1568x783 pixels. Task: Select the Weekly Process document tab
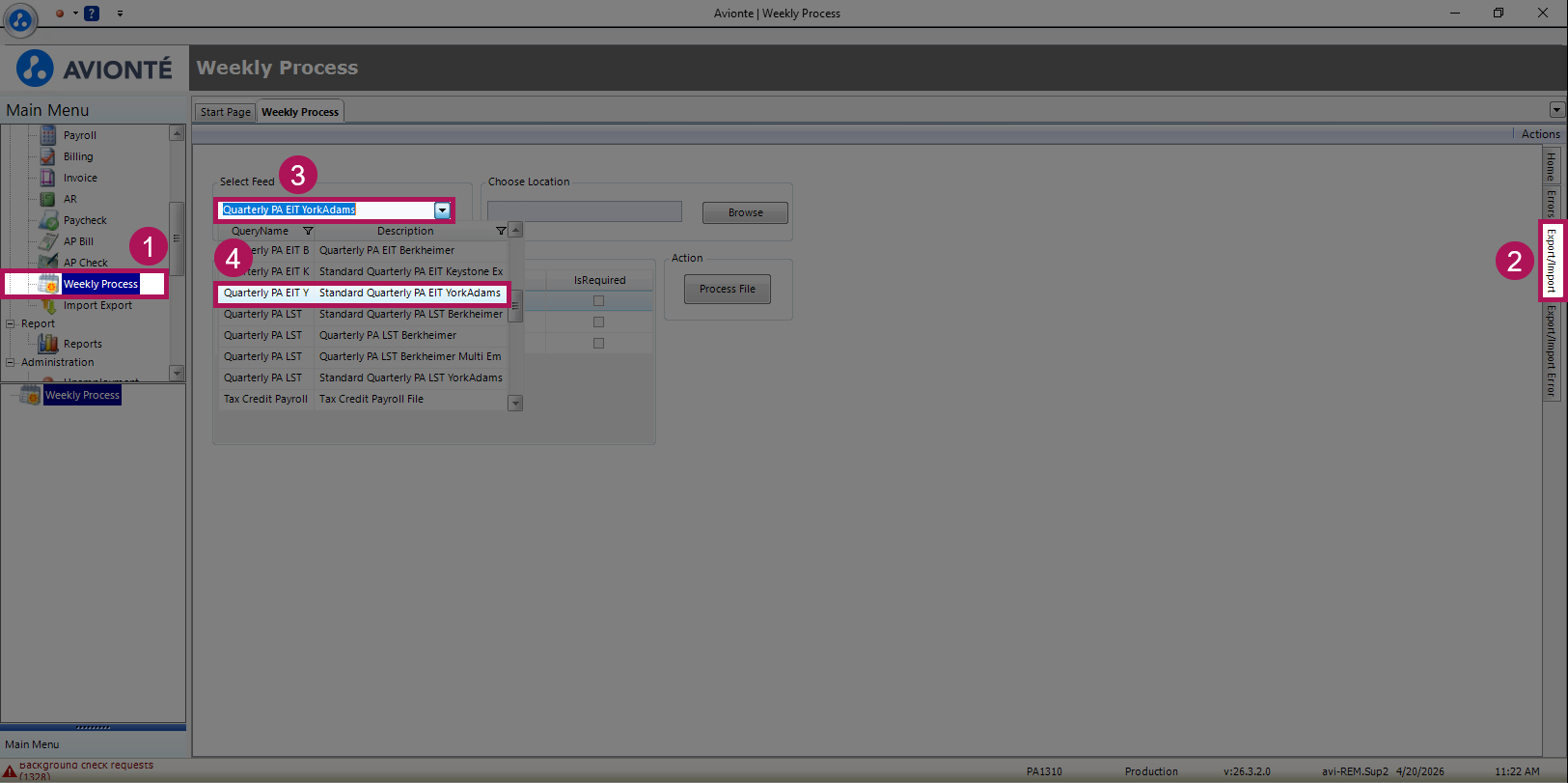coord(300,112)
